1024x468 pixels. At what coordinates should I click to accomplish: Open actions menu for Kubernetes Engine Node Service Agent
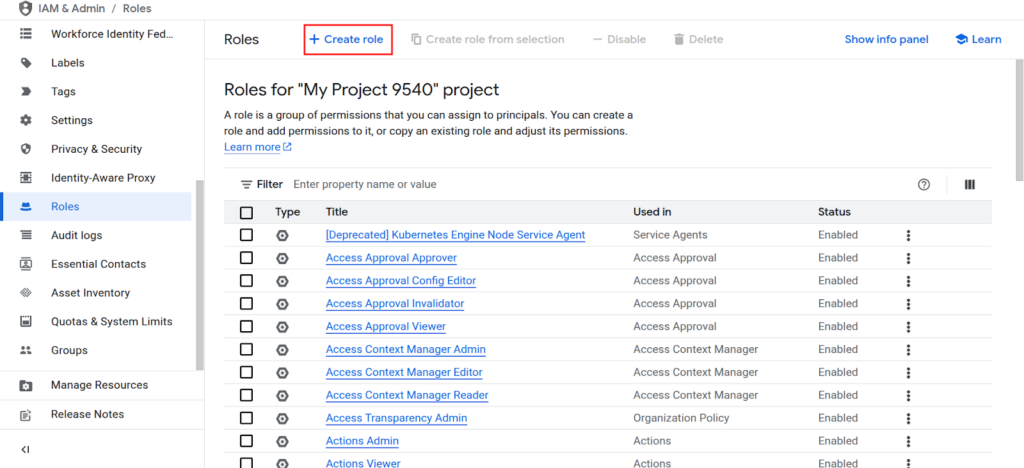(908, 236)
